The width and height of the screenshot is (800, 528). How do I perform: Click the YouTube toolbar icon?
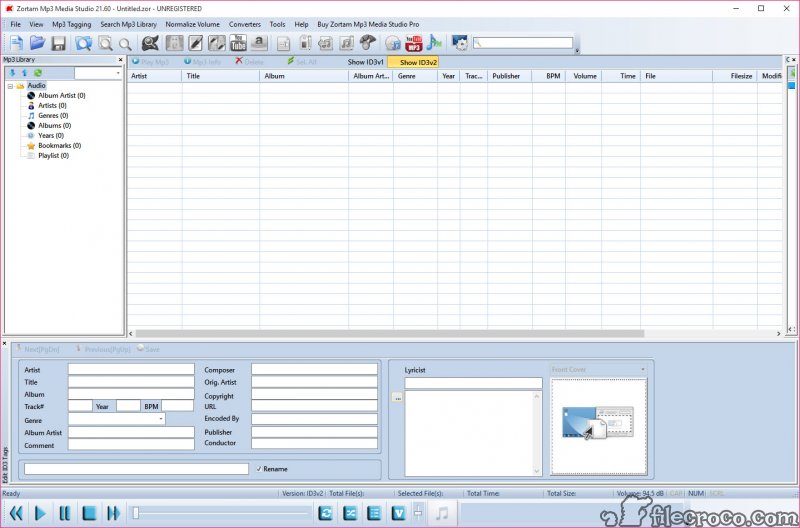tap(238, 43)
